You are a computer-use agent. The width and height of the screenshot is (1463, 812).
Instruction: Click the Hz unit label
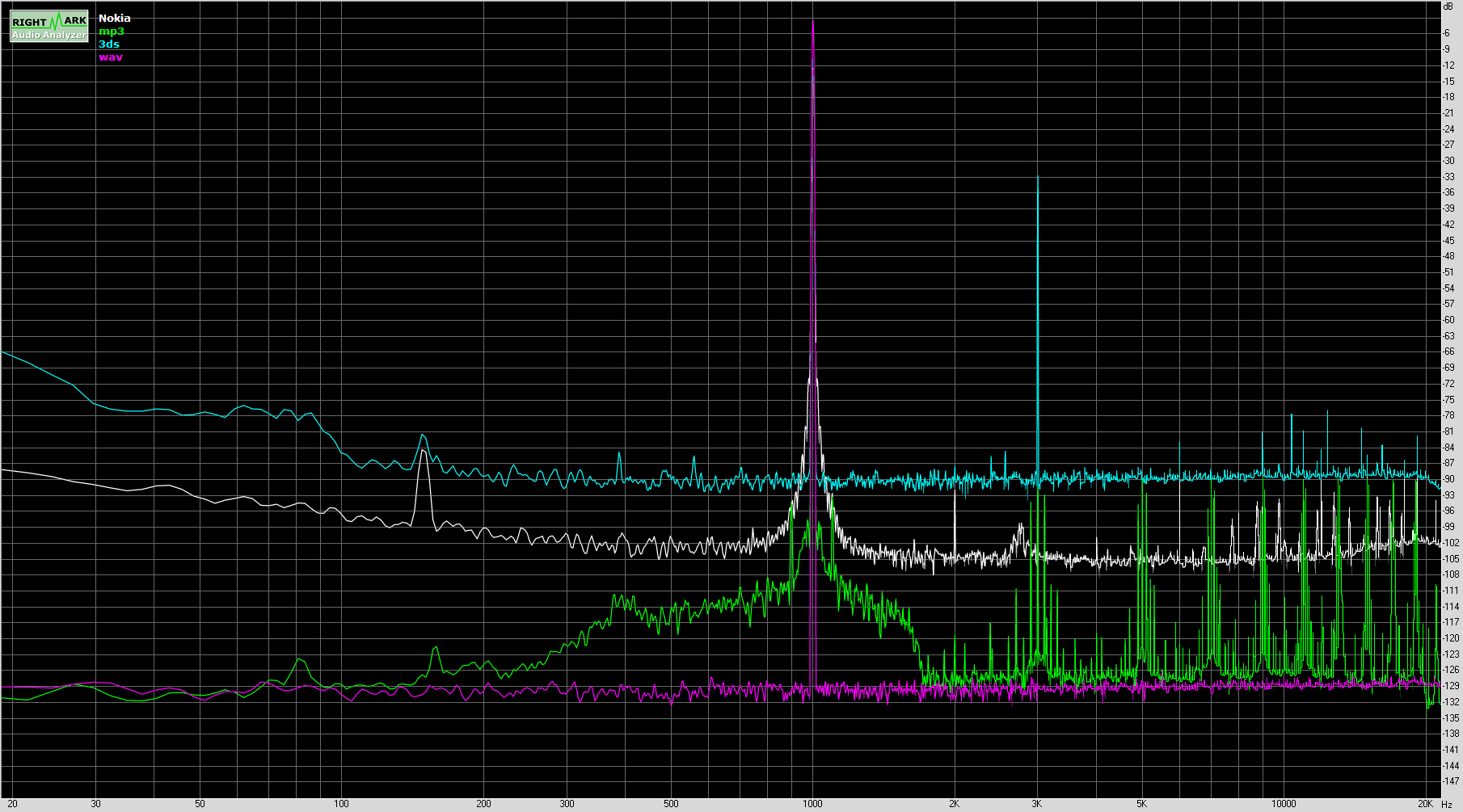coord(1447,804)
